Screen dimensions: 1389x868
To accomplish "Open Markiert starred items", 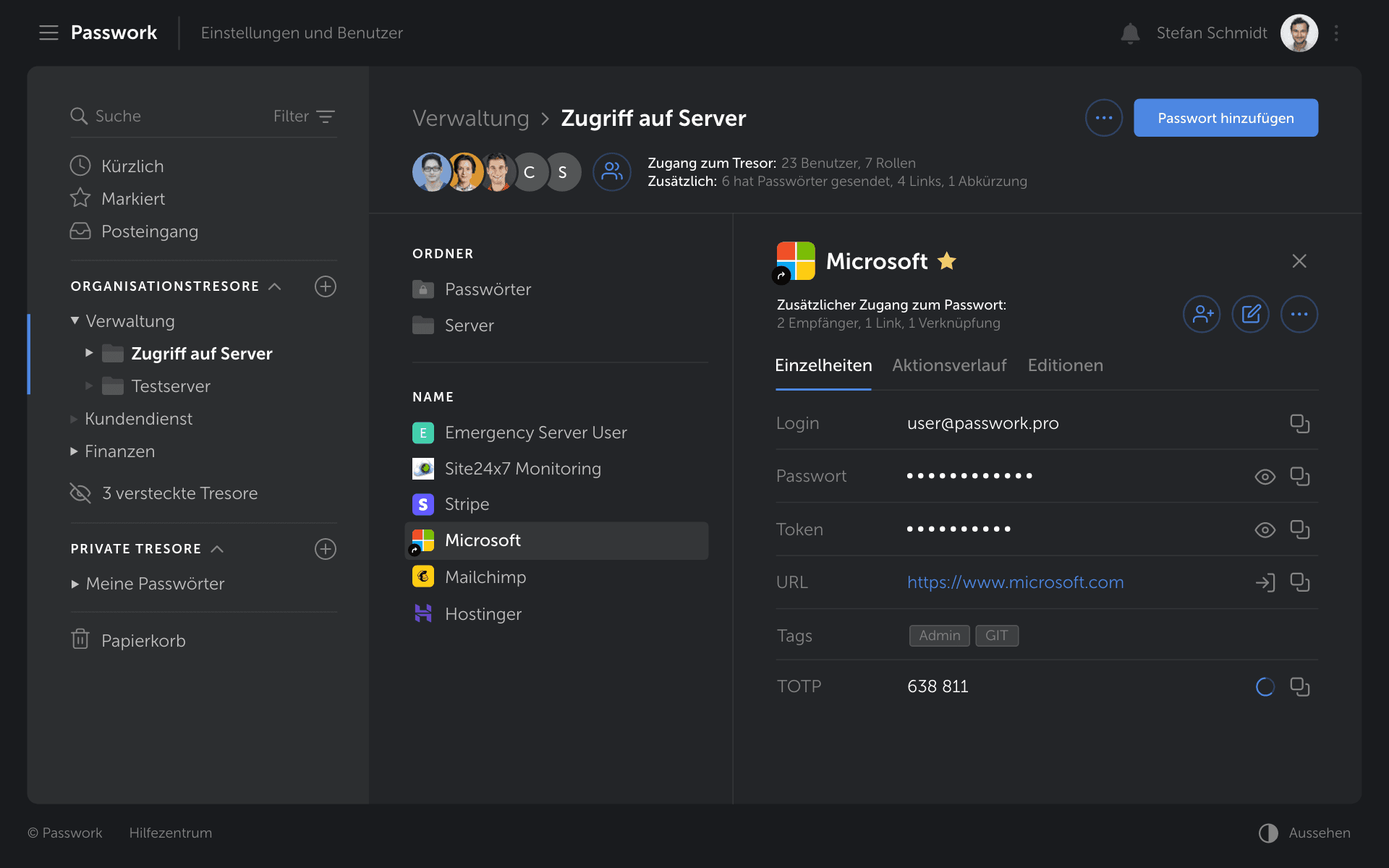I will click(x=117, y=199).
